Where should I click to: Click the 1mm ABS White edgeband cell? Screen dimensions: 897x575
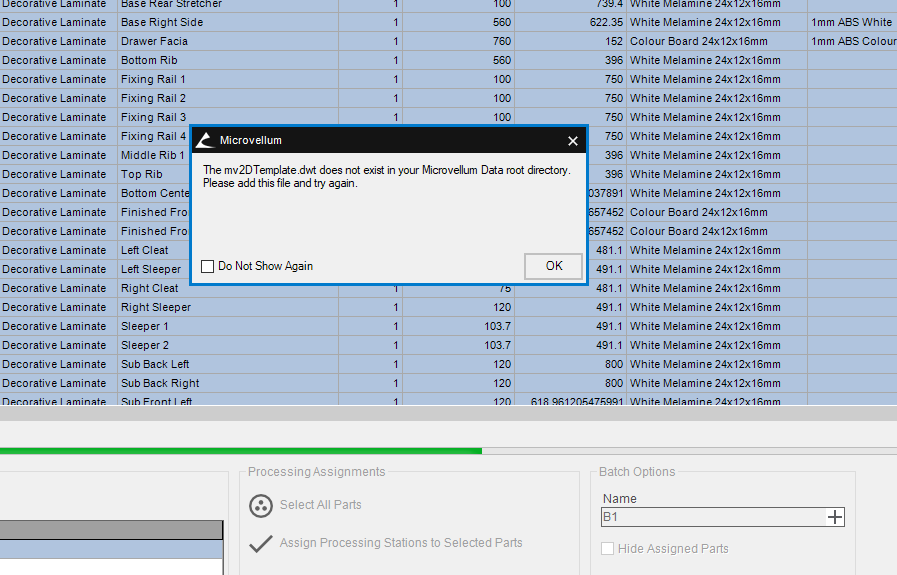click(x=852, y=22)
